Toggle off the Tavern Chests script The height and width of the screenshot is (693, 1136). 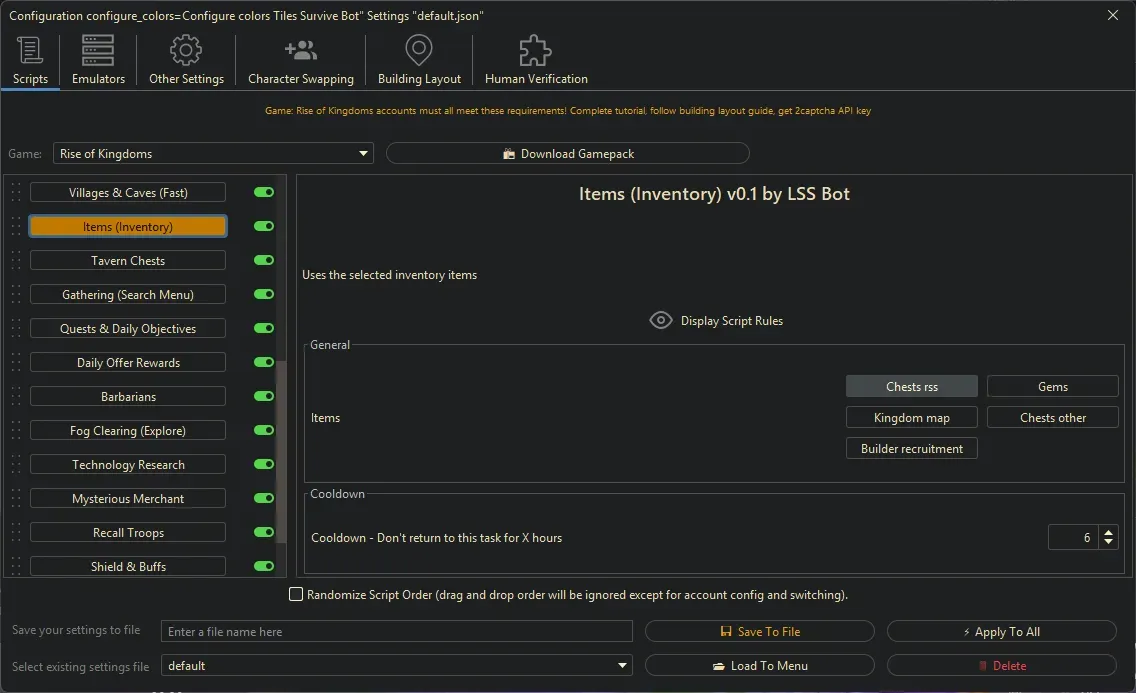263,260
